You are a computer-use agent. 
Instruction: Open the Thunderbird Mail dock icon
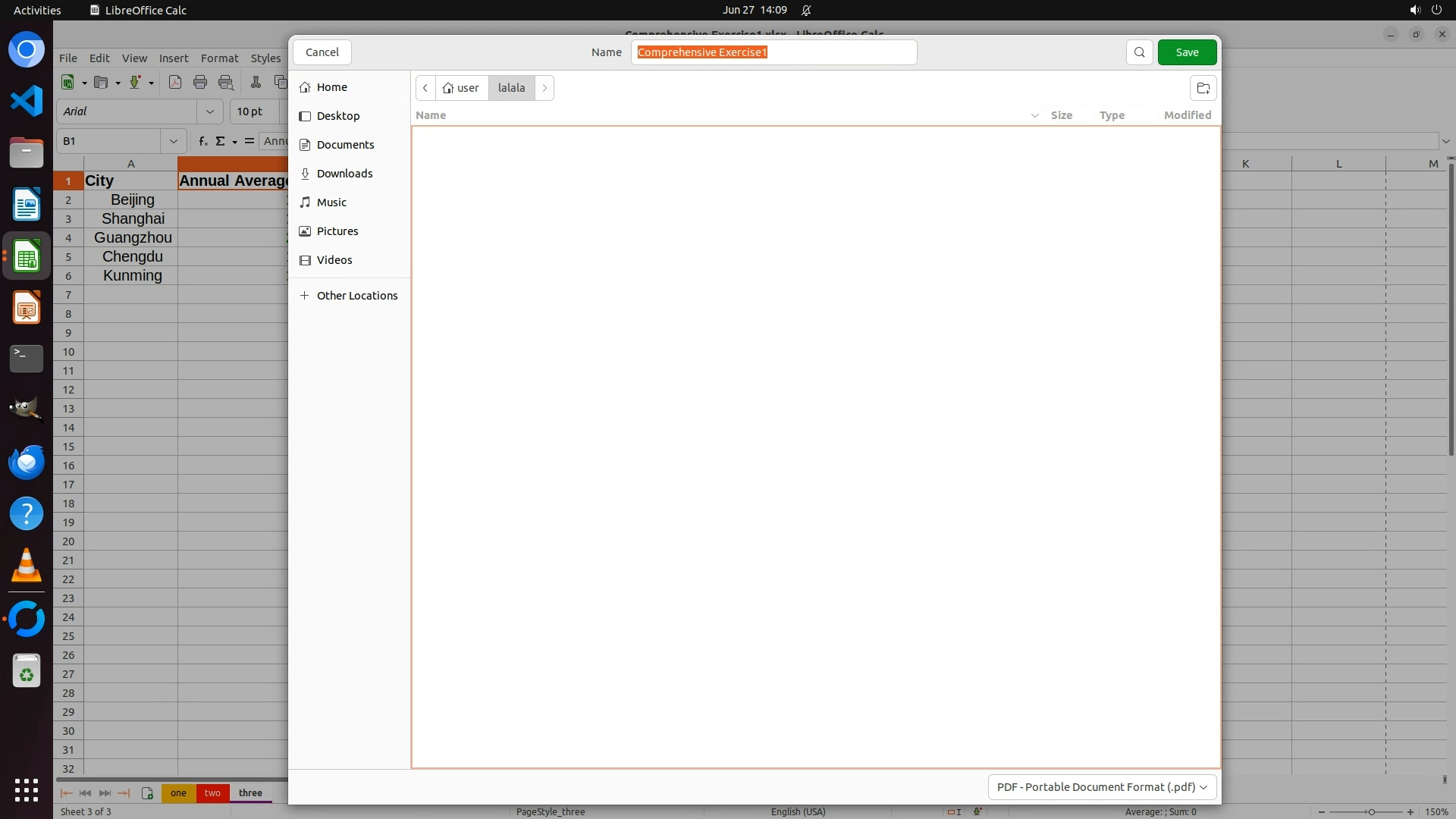point(27,462)
